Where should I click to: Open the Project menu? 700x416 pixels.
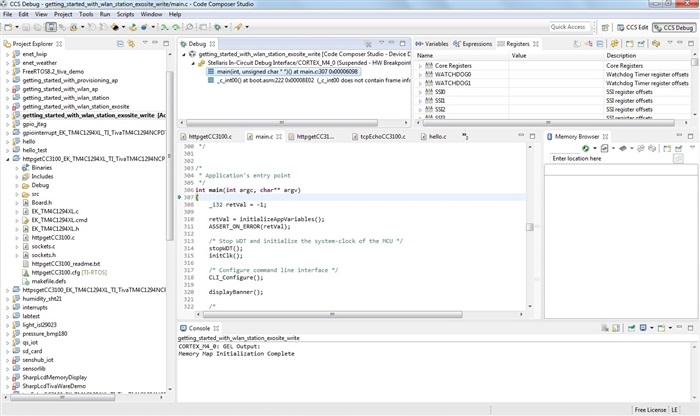[x=63, y=14]
